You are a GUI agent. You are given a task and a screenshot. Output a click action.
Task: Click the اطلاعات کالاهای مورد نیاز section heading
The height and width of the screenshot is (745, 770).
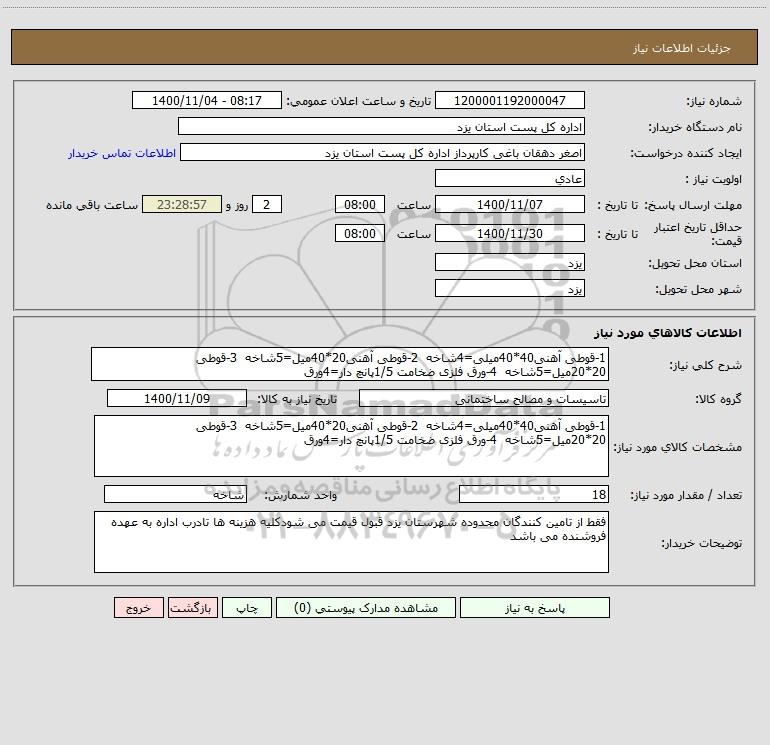click(x=668, y=333)
